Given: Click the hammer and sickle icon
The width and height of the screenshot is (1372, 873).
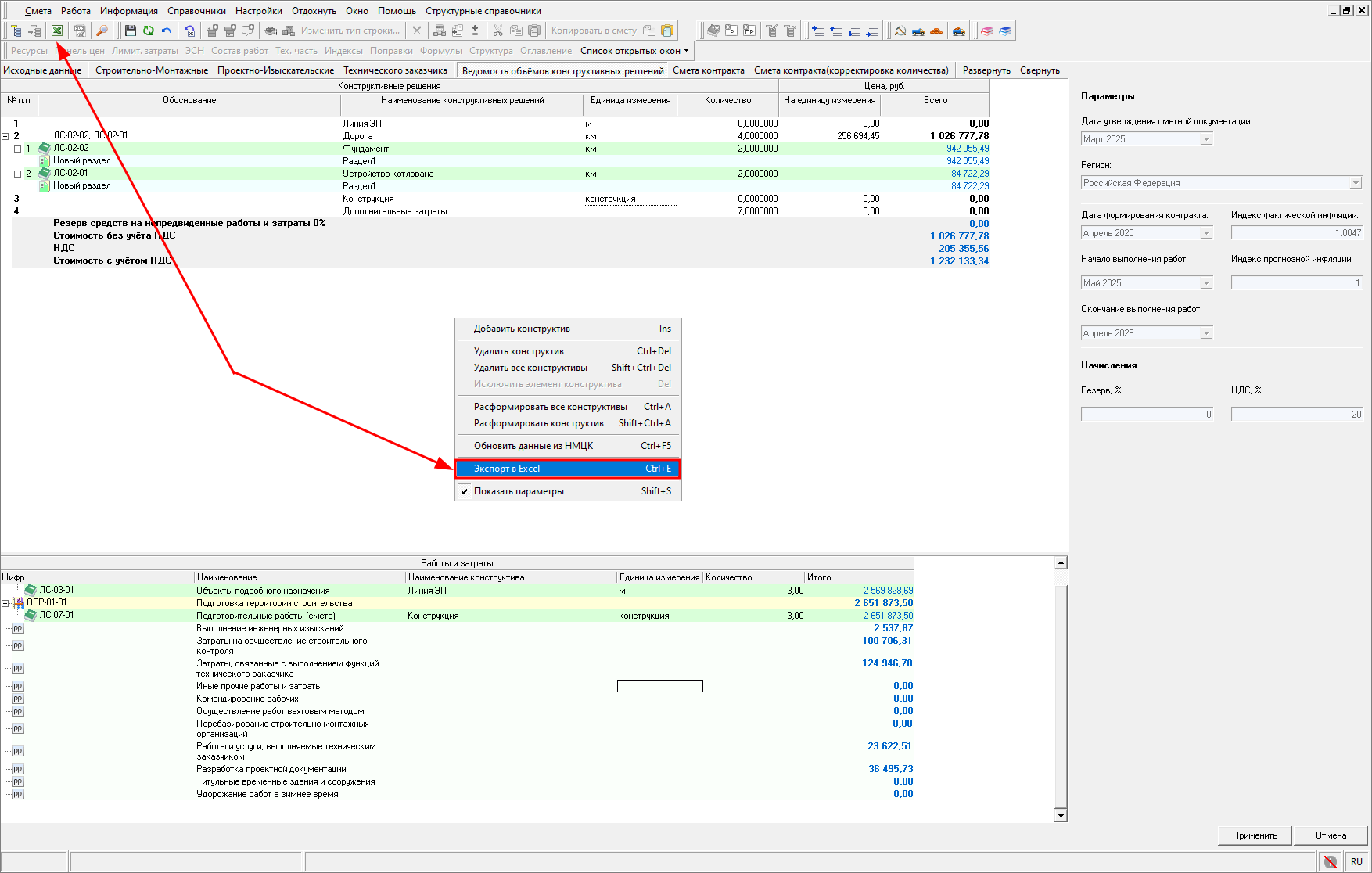Looking at the screenshot, I should coord(900,31).
